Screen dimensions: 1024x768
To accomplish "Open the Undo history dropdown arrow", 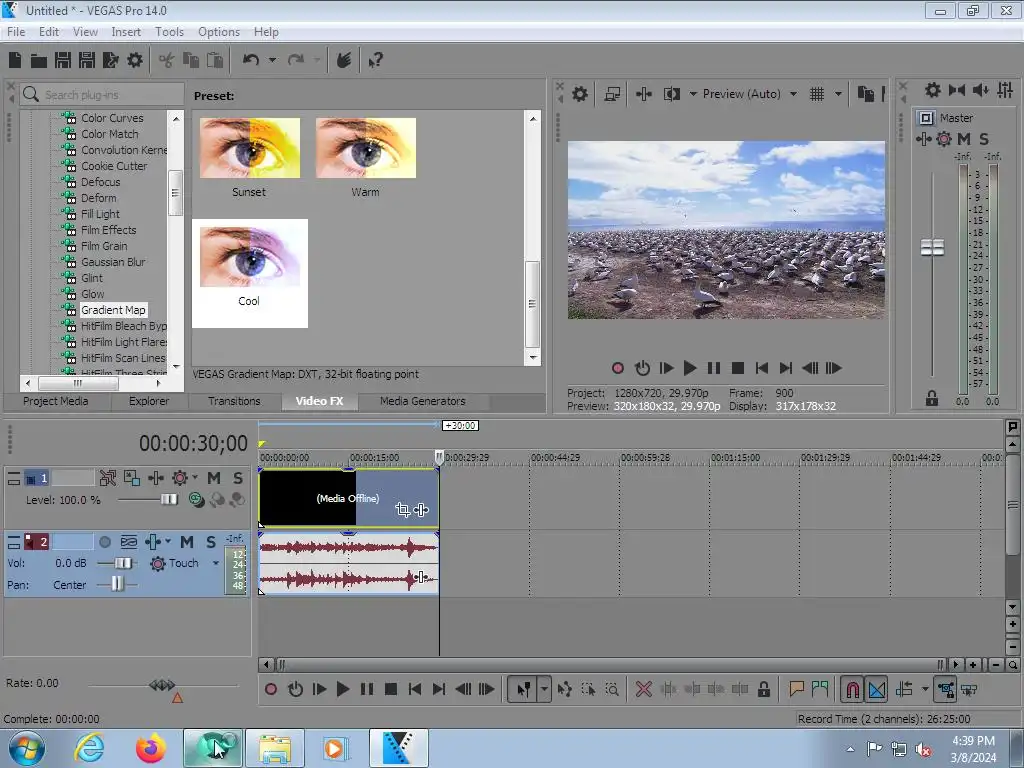I will click(272, 60).
